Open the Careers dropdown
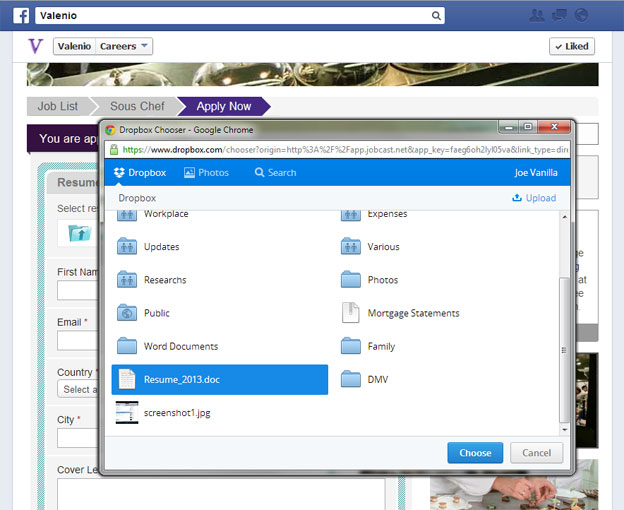 [124, 46]
